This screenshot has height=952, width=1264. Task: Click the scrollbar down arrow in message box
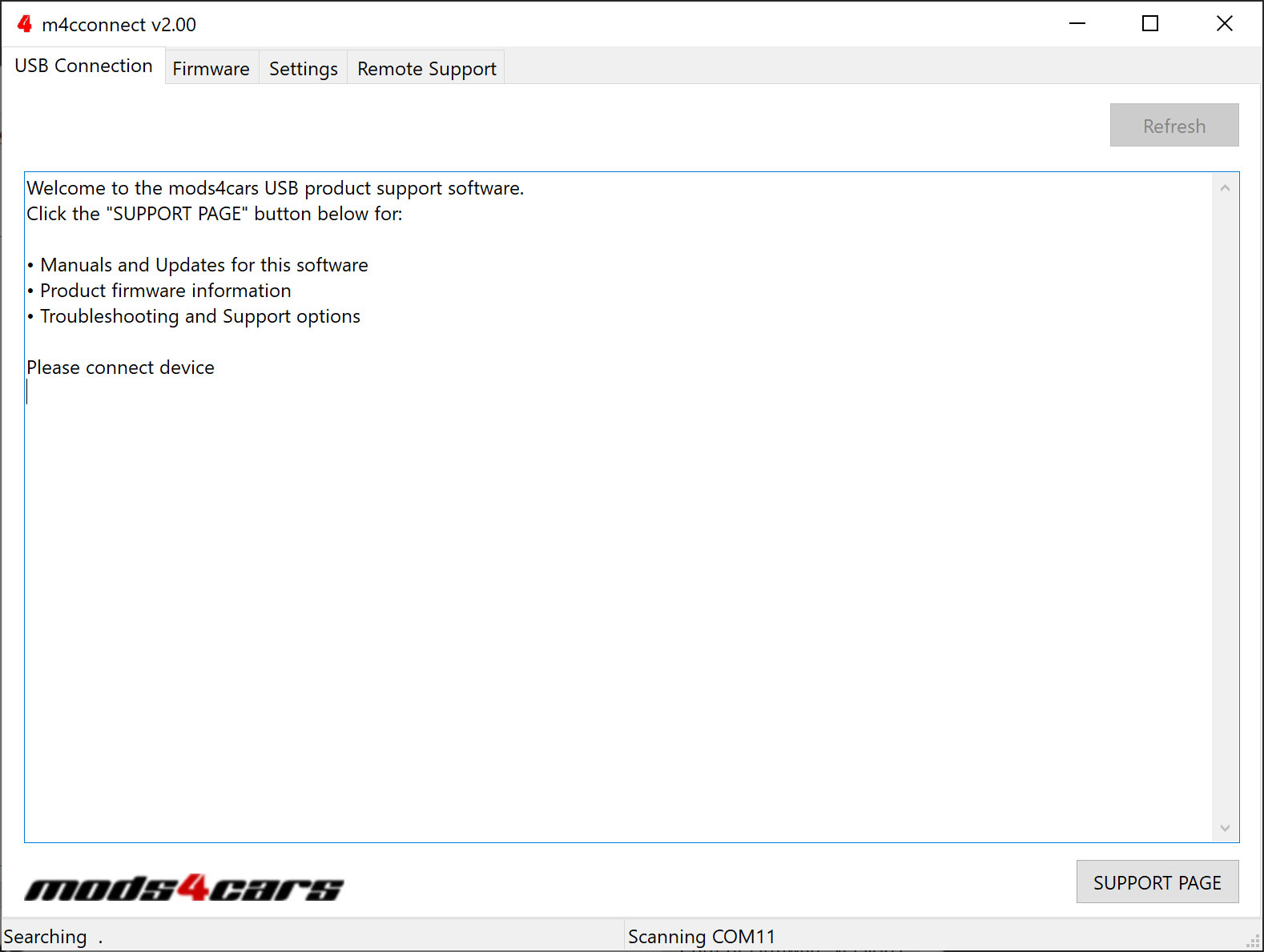(1225, 828)
